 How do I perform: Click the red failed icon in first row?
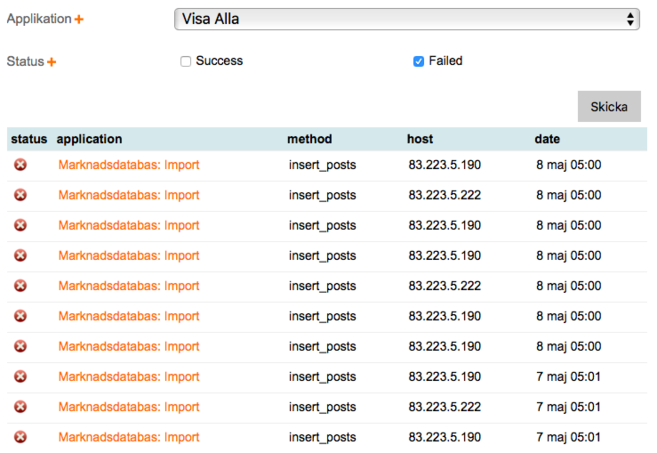20,165
